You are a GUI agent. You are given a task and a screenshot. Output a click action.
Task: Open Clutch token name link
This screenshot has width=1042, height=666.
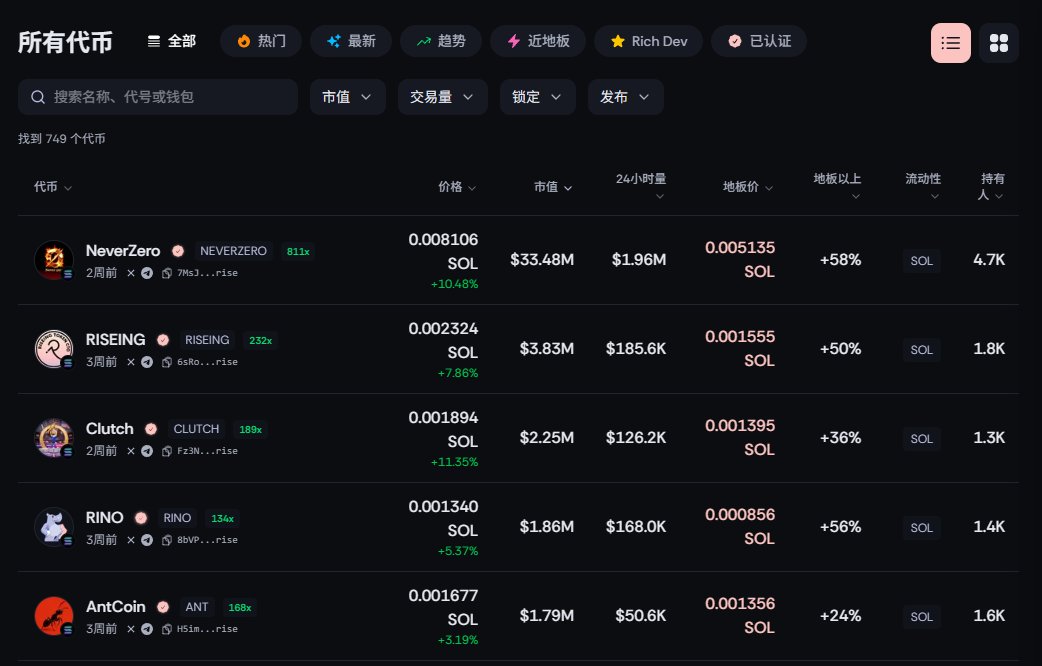(x=110, y=429)
